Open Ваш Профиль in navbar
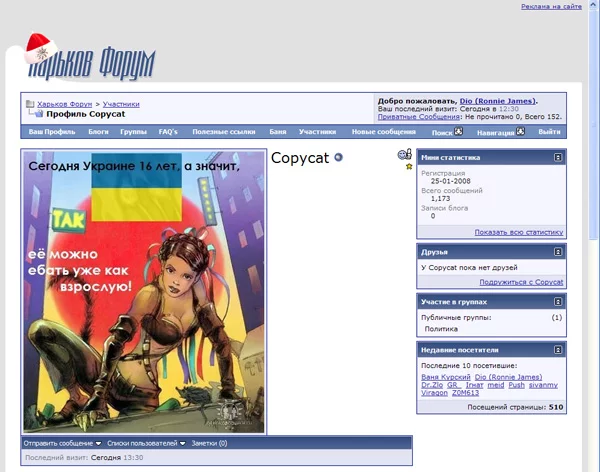The height and width of the screenshot is (472, 600). [52, 132]
